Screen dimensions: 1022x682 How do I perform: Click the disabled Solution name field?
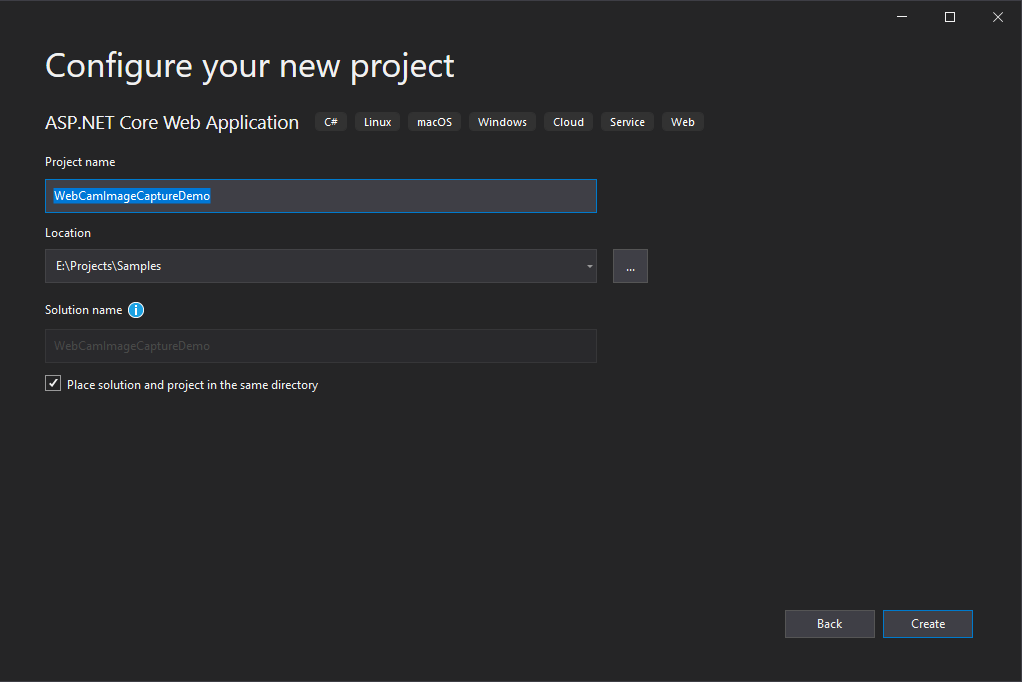[321, 346]
